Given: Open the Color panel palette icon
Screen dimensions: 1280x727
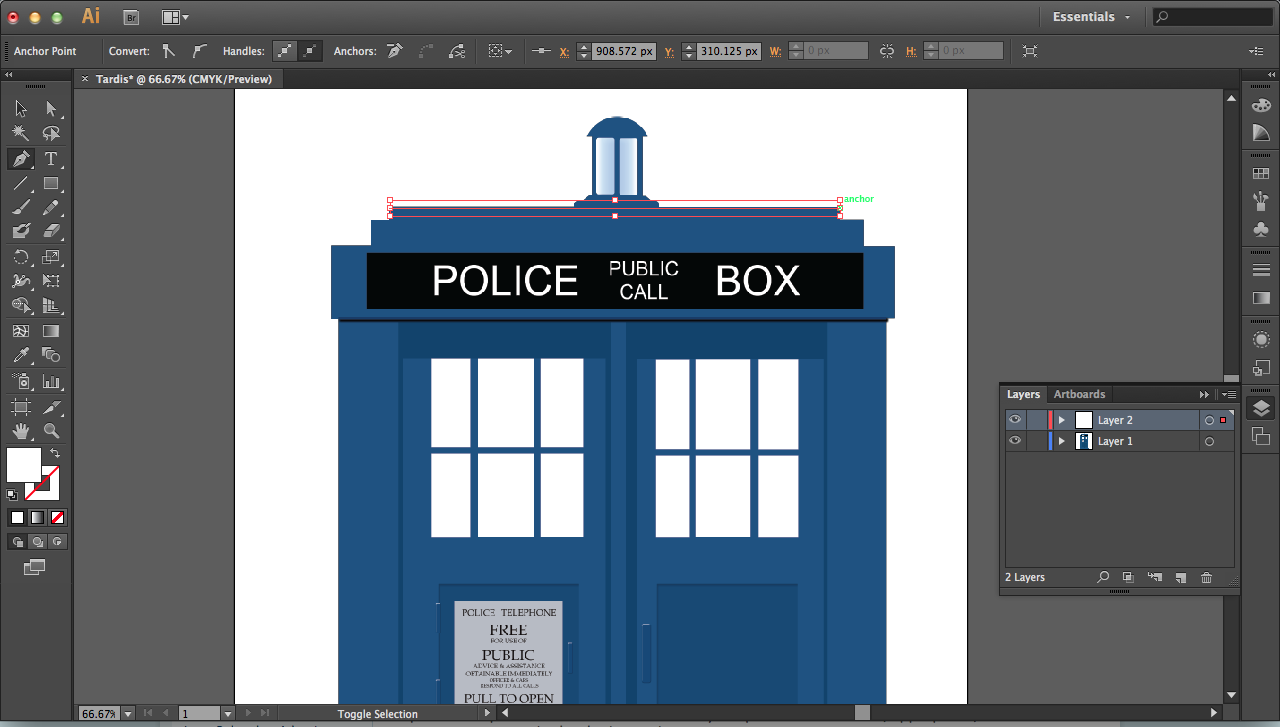Looking at the screenshot, I should tap(1261, 105).
